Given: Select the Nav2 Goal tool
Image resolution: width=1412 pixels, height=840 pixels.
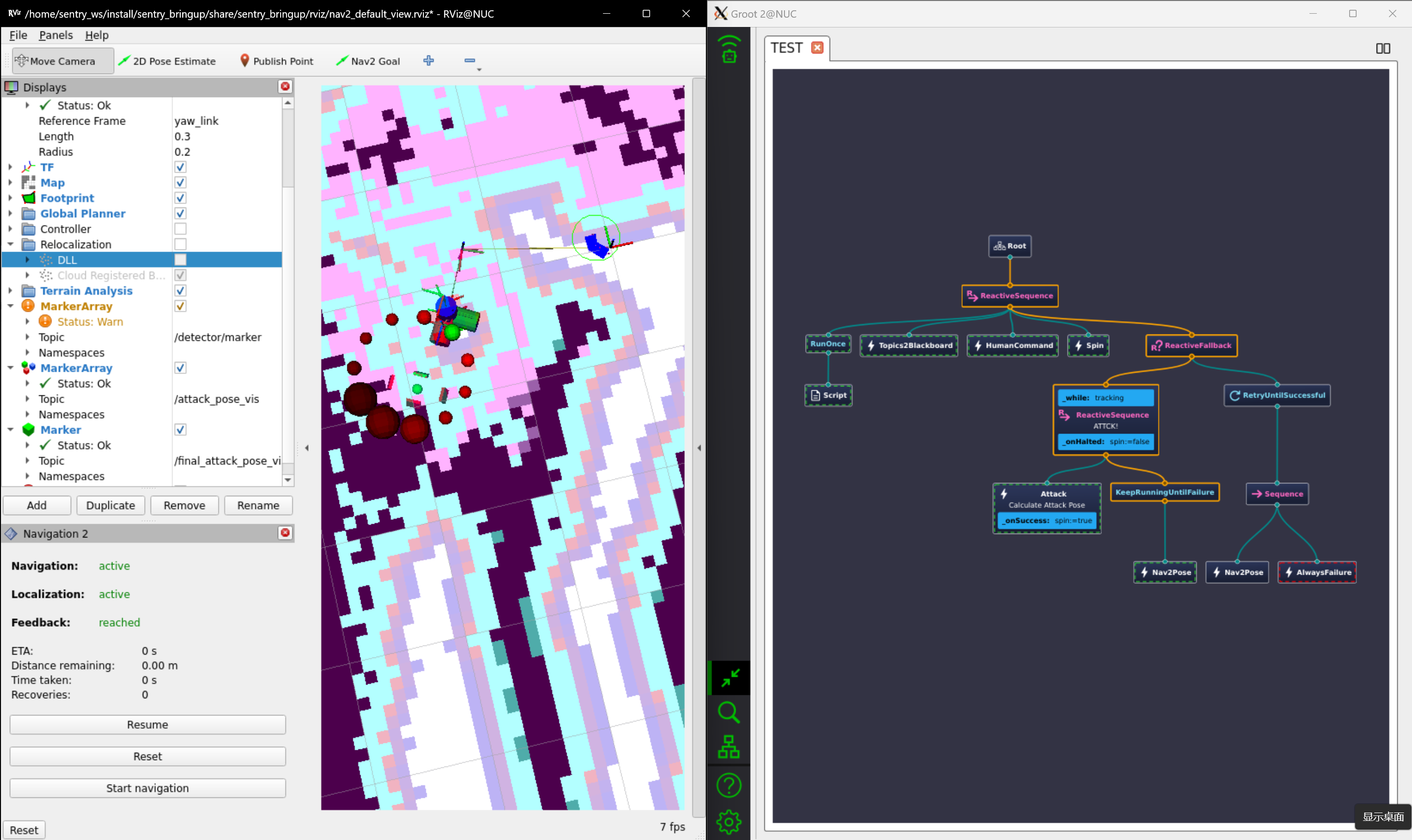Looking at the screenshot, I should click(368, 61).
